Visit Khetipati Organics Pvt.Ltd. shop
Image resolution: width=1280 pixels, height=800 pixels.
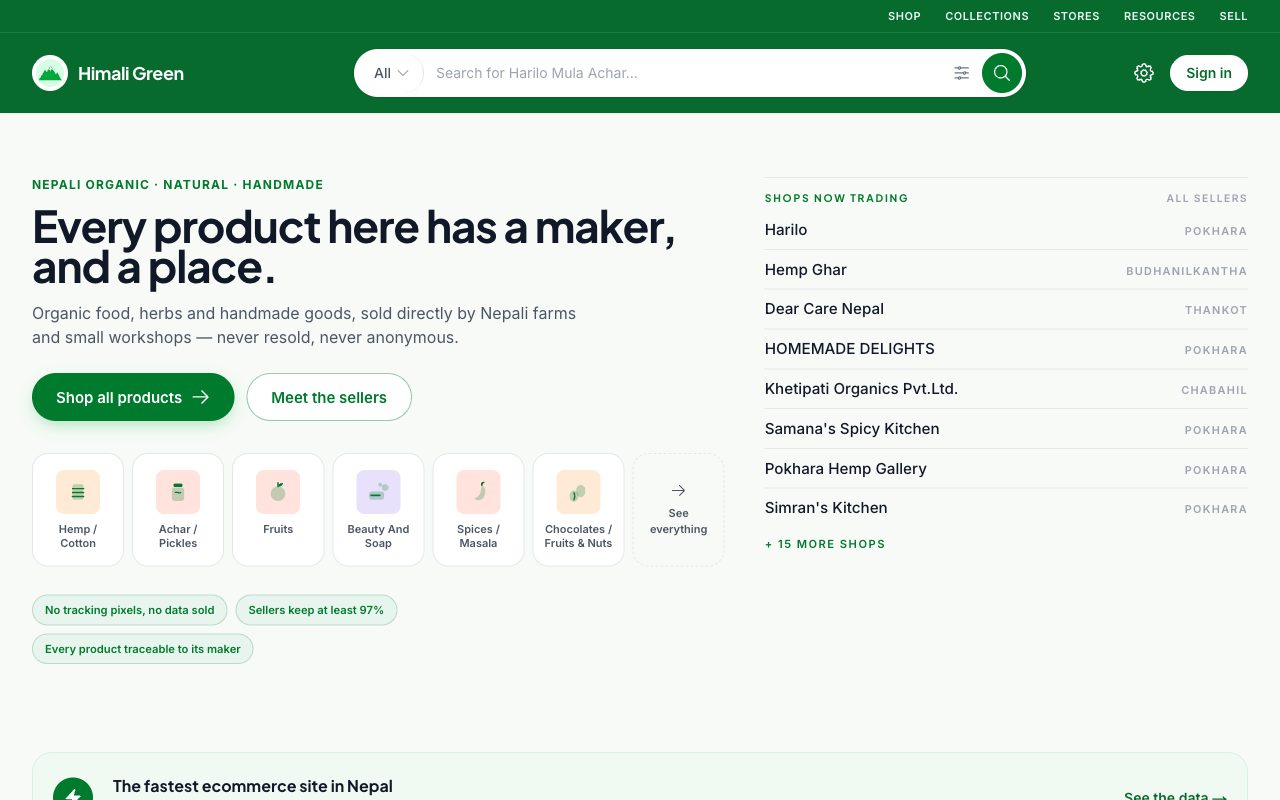coord(1006,389)
